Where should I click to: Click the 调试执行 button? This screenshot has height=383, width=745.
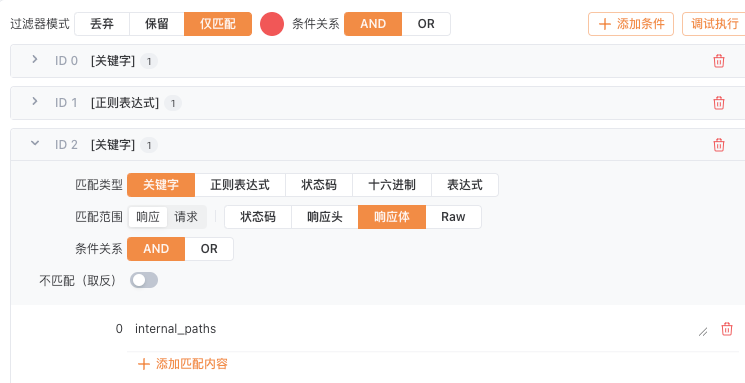714,24
